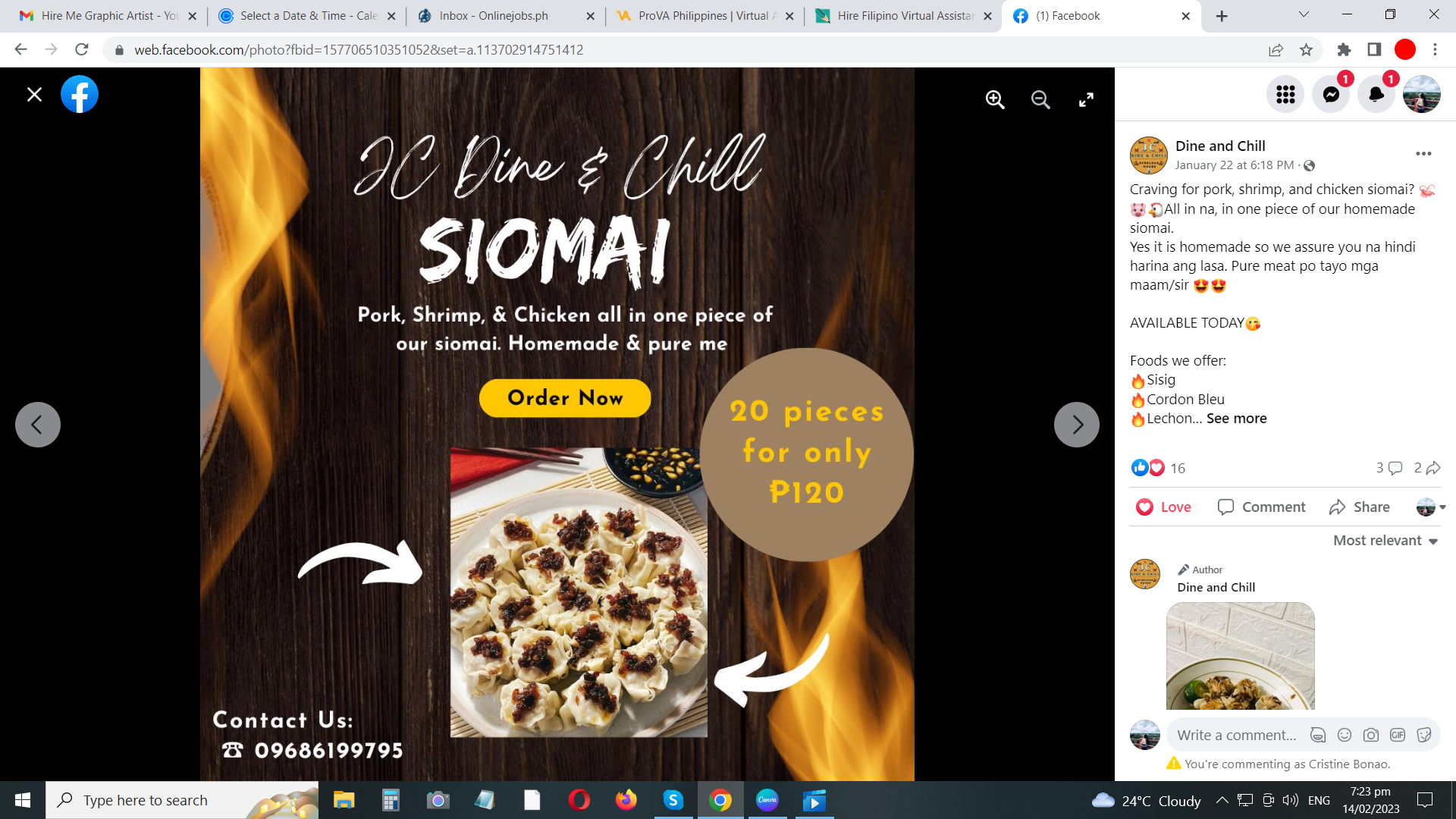Go to the previous photo
The width and height of the screenshot is (1456, 819).
pyautogui.click(x=38, y=425)
